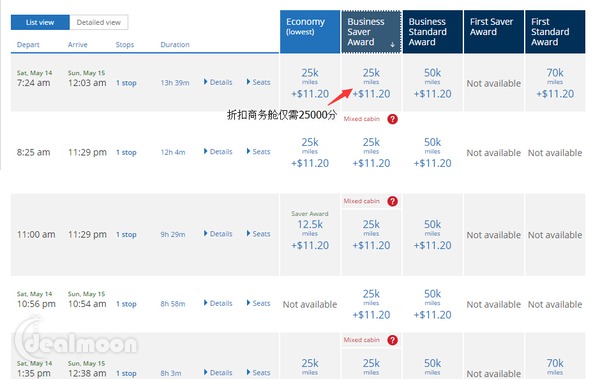
Task: Choose Business Standard 50k fare for 10:56 pm flight
Action: 432,304
